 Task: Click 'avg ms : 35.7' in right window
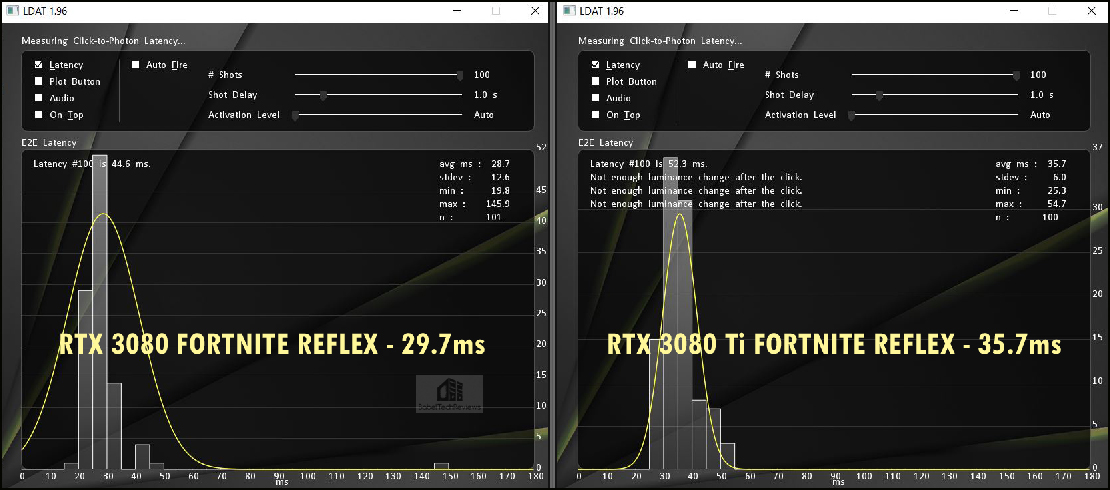(x=1031, y=163)
